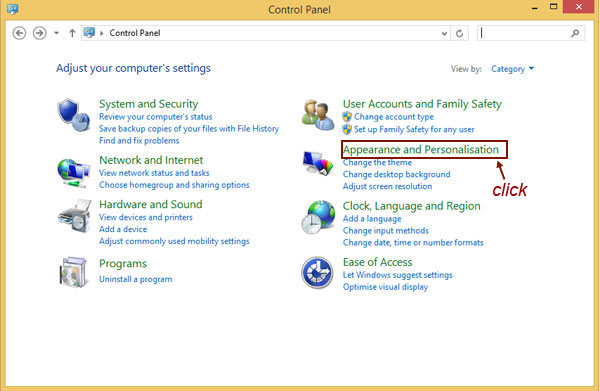Click the Control Panel address bar breadcrumb

point(135,33)
